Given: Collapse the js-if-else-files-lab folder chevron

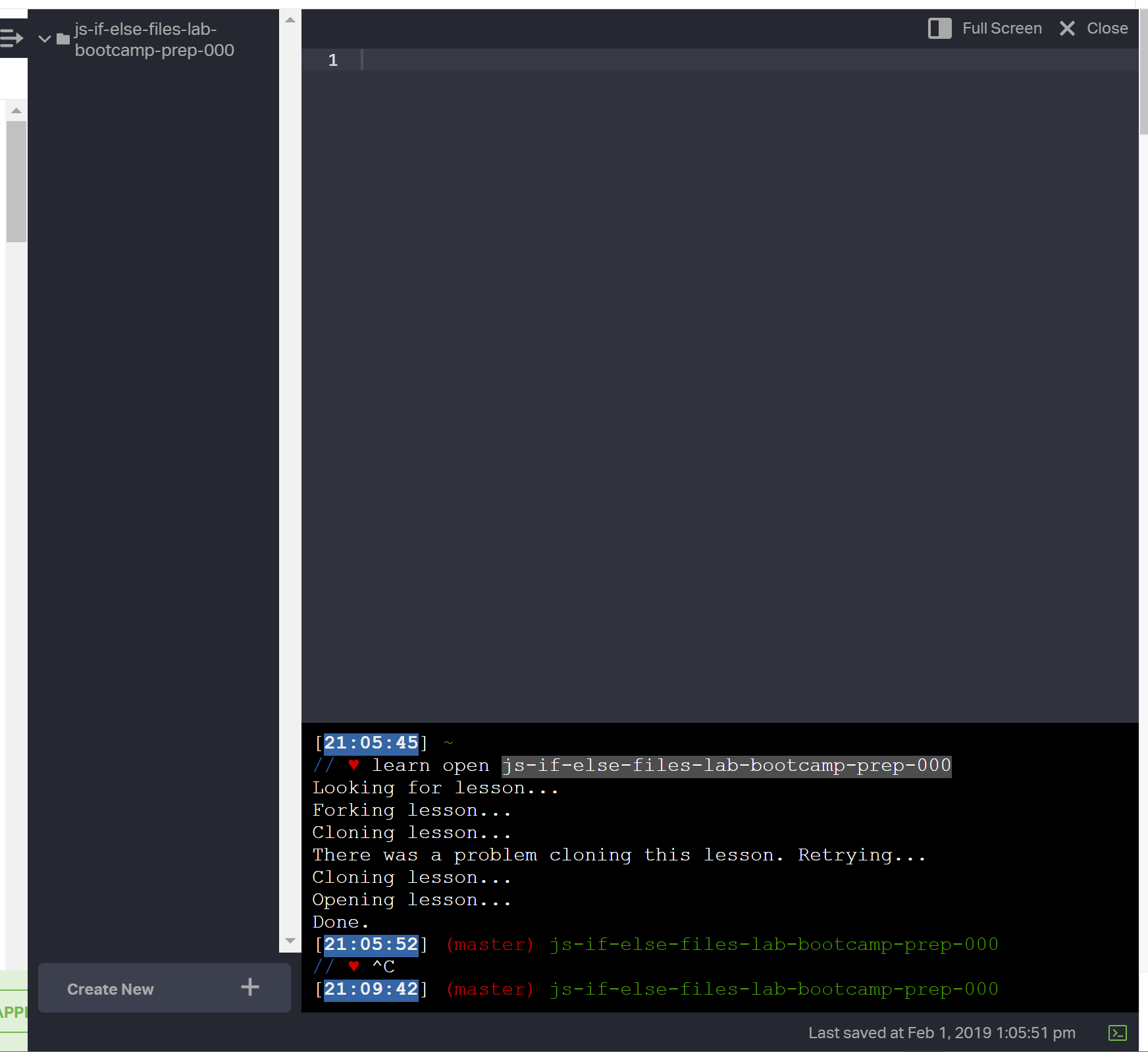Looking at the screenshot, I should tap(45, 39).
